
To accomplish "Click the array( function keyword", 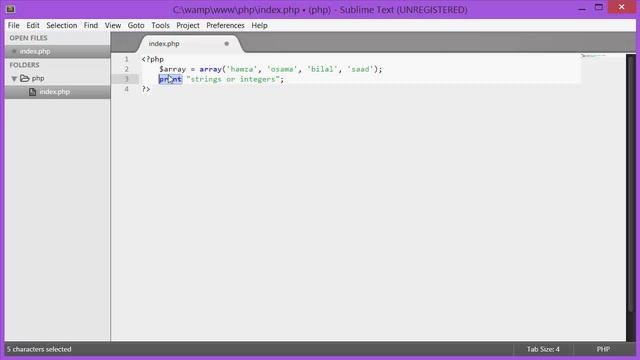I will (212, 69).
